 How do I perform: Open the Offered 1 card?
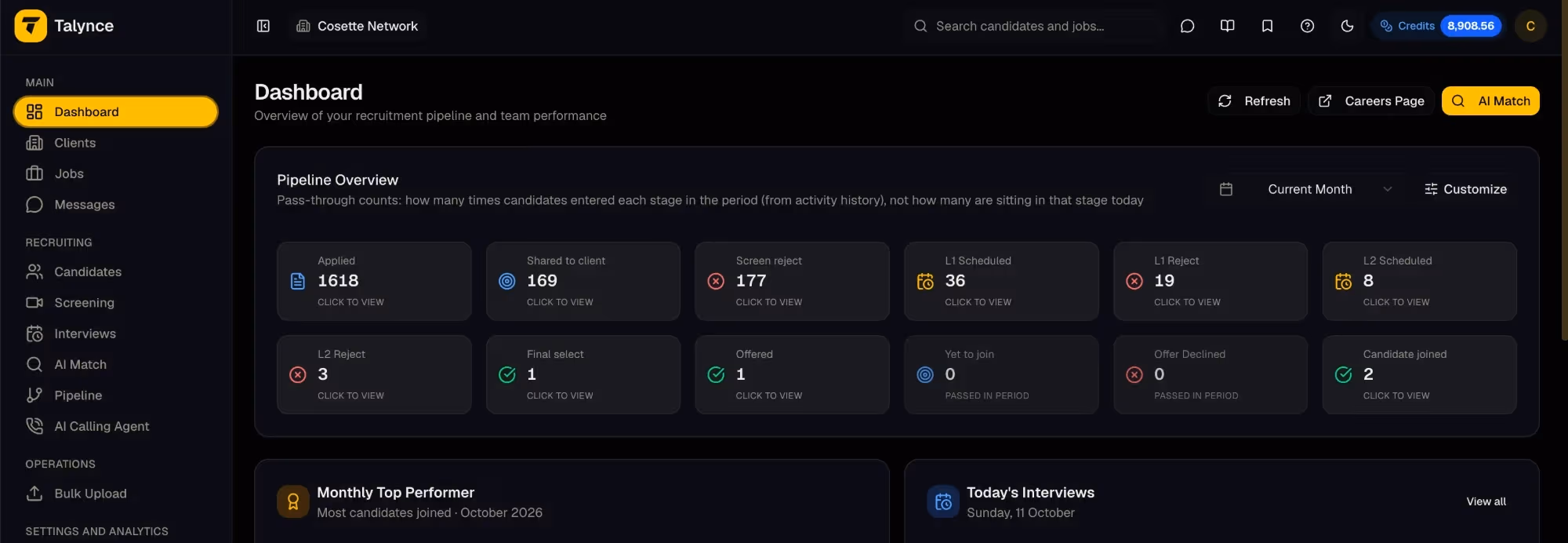(792, 374)
